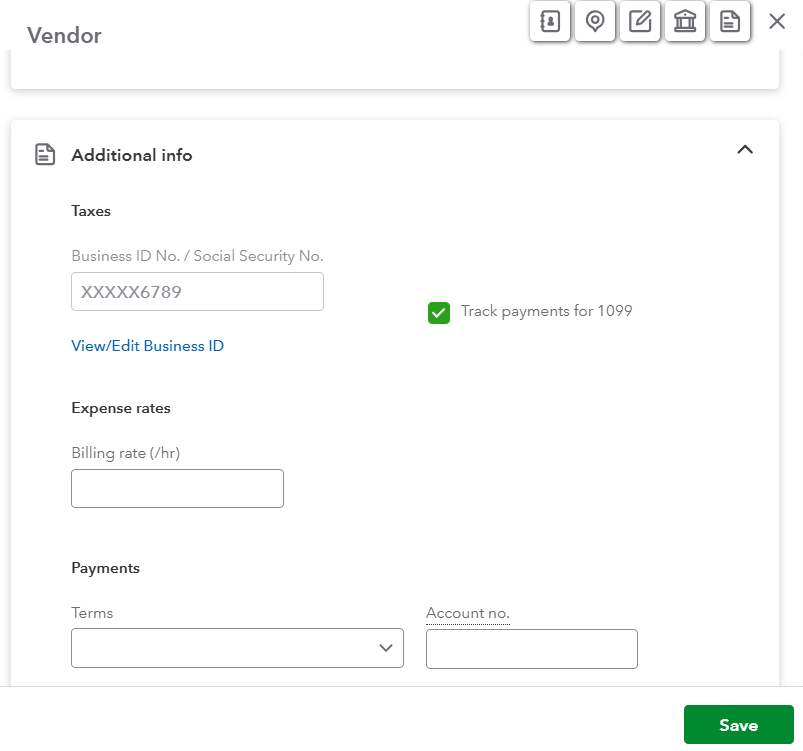Collapse the Additional info section
The image size is (803, 751).
(x=745, y=150)
